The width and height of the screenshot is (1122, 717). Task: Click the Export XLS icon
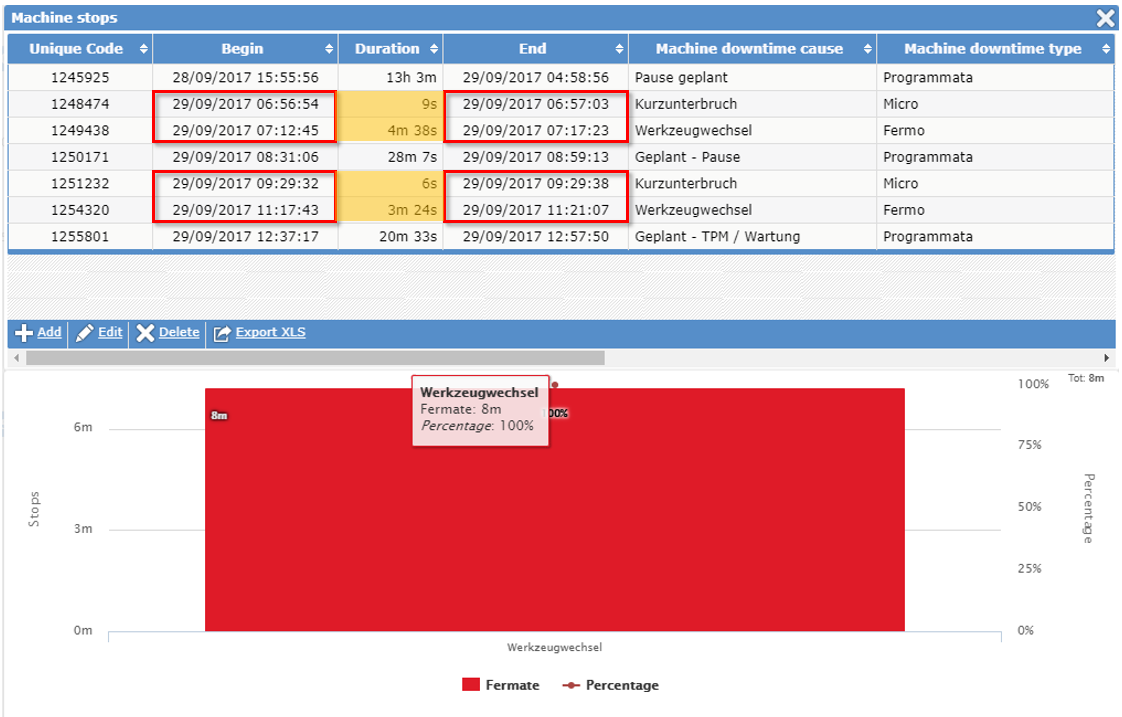220,333
